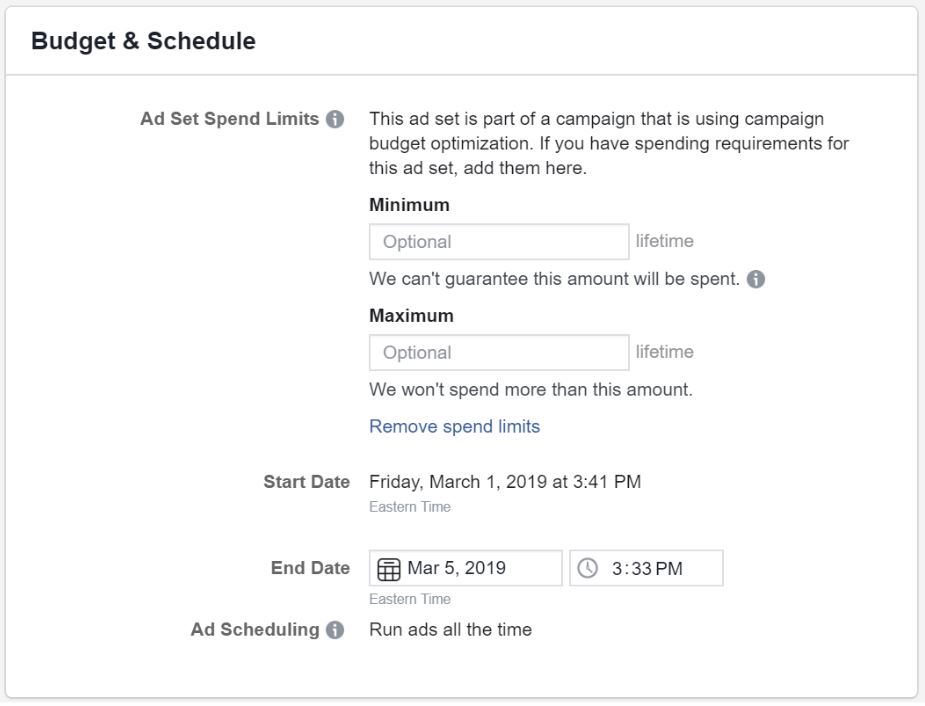This screenshot has height=706, width=925.
Task: Click Run ads all the time text
Action: tap(451, 630)
